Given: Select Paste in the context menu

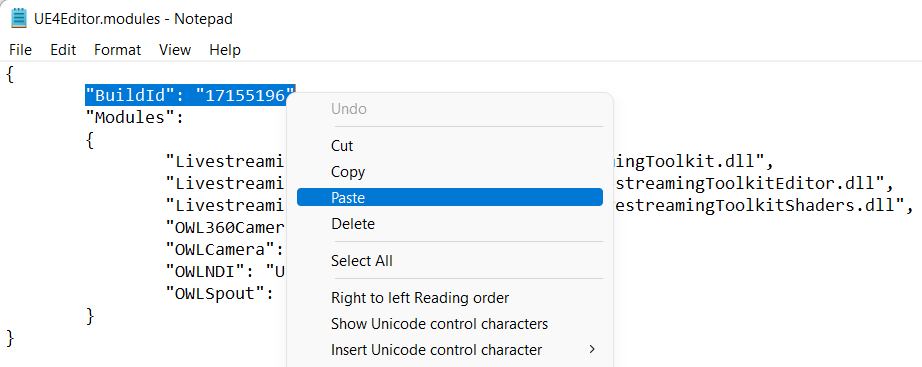Looking at the screenshot, I should tap(450, 198).
